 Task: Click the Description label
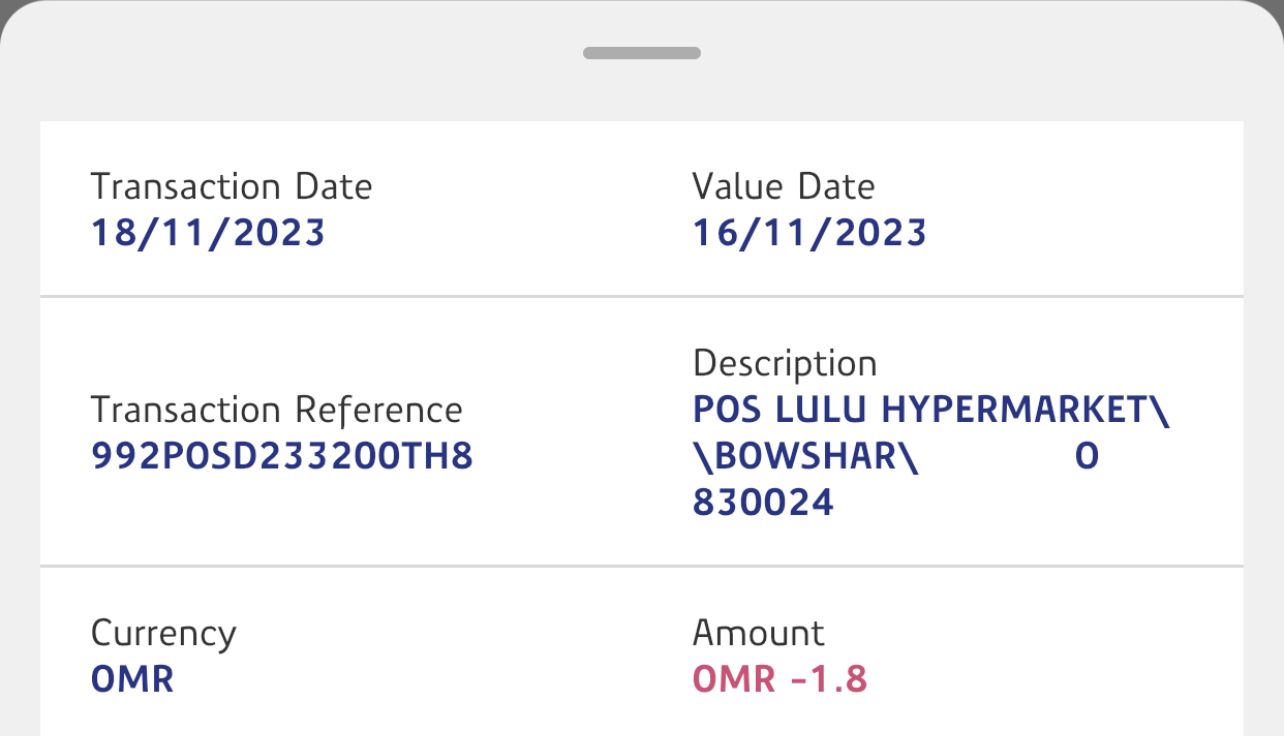pos(784,363)
